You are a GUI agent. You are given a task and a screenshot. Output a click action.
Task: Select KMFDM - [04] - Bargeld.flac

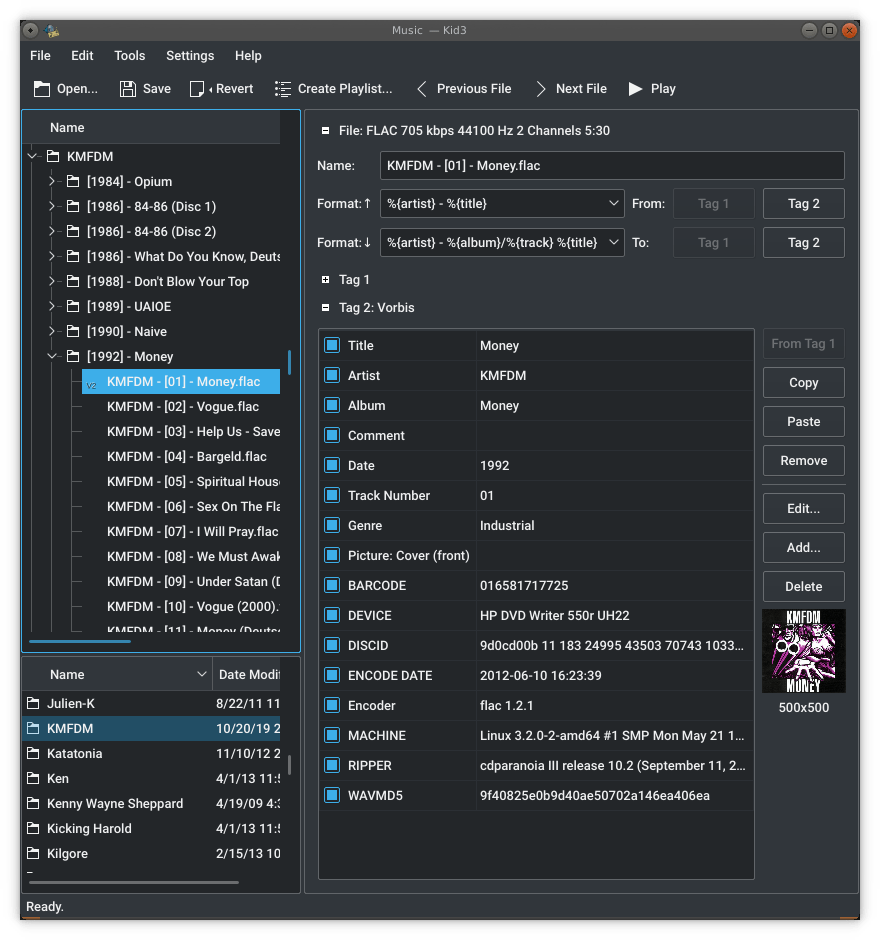coord(186,457)
